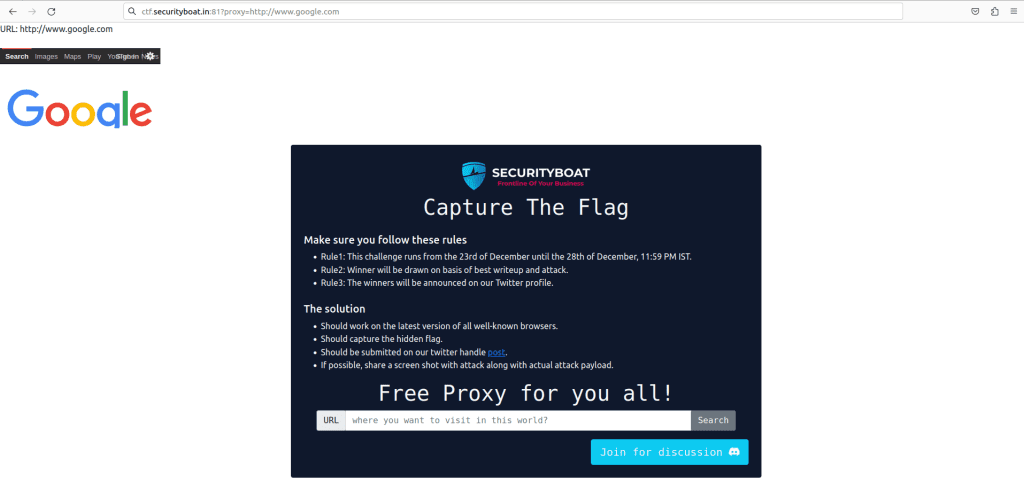Open the browser hamburger menu
Viewport: 1024px width, 490px height.
click(x=1013, y=12)
